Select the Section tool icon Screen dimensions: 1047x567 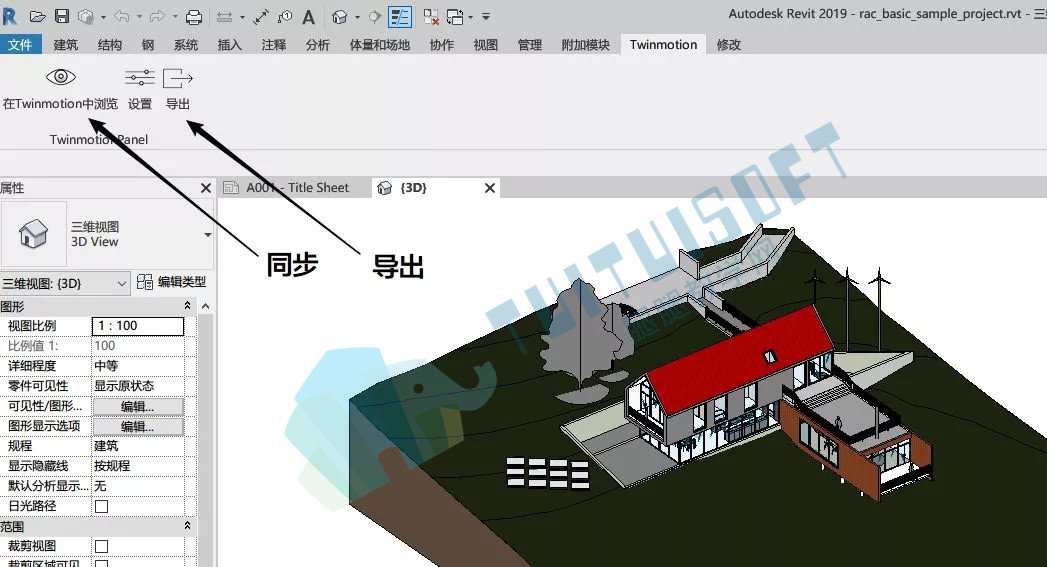(x=375, y=17)
